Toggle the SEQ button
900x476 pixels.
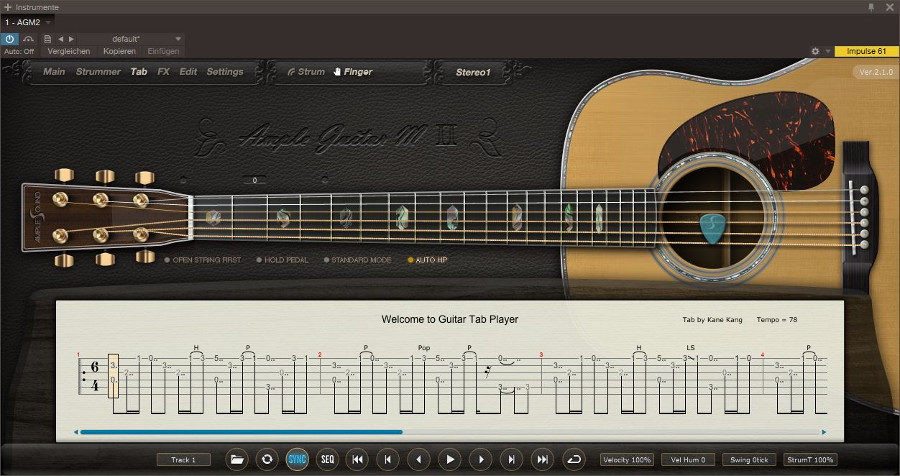click(327, 459)
